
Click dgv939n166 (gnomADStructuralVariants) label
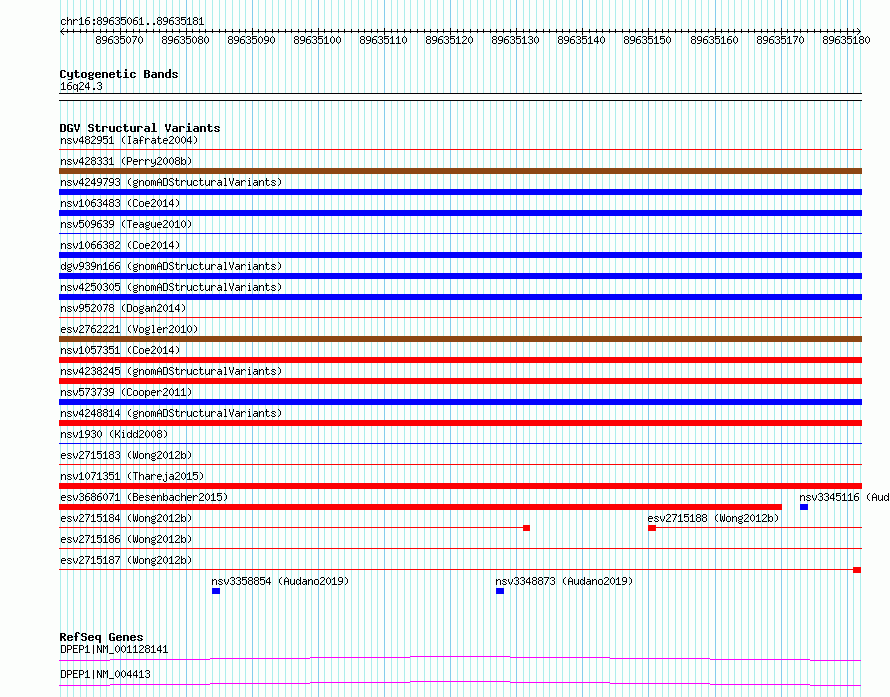(171, 266)
